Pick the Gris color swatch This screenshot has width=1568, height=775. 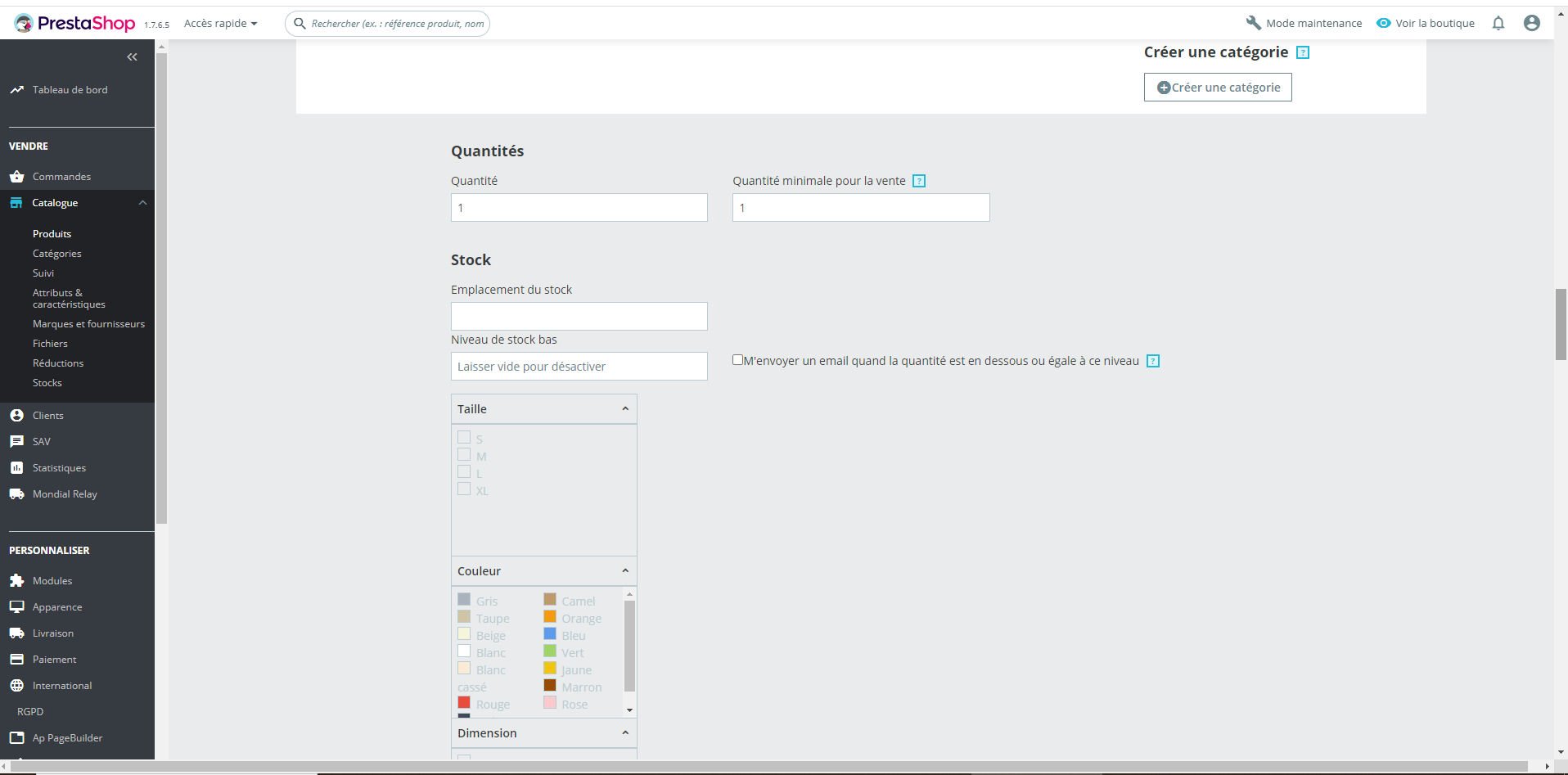click(464, 599)
